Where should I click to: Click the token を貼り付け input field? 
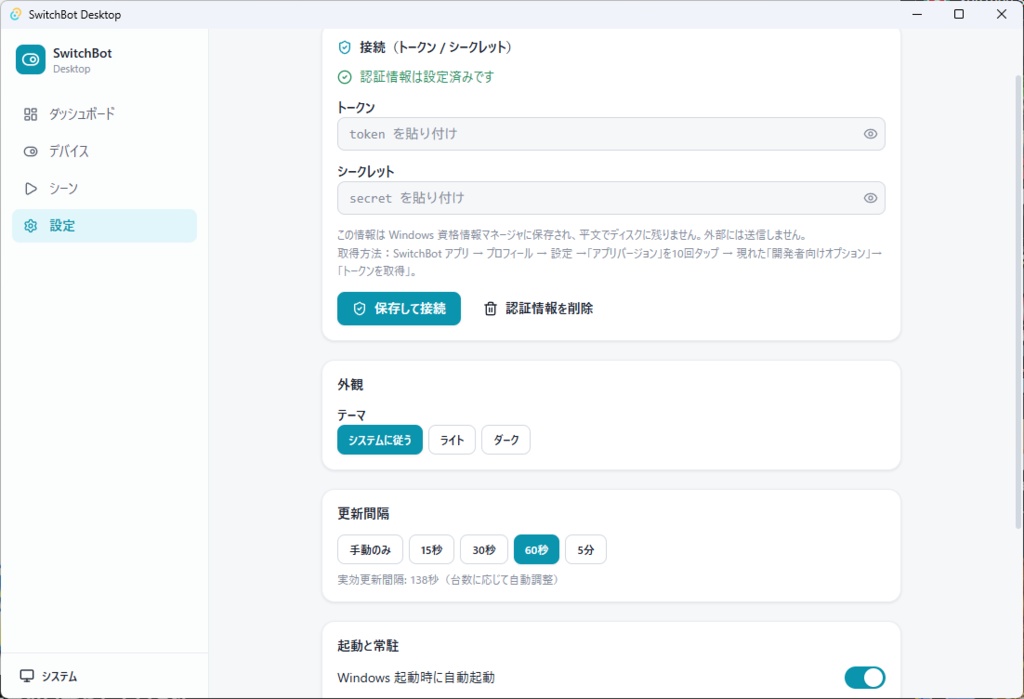pyautogui.click(x=611, y=134)
